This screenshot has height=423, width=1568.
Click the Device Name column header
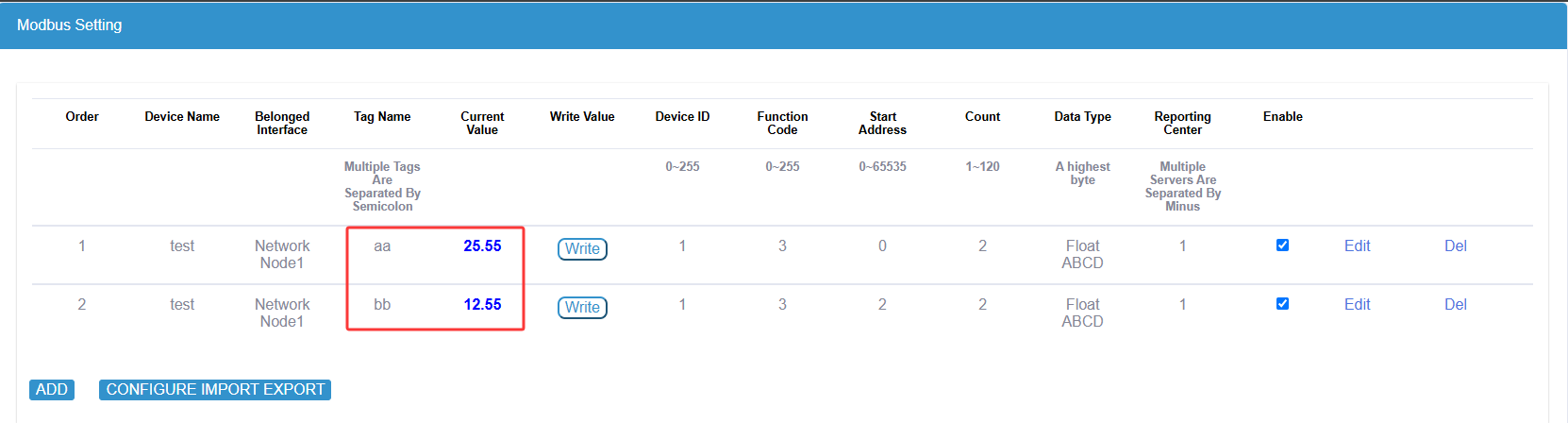click(182, 116)
